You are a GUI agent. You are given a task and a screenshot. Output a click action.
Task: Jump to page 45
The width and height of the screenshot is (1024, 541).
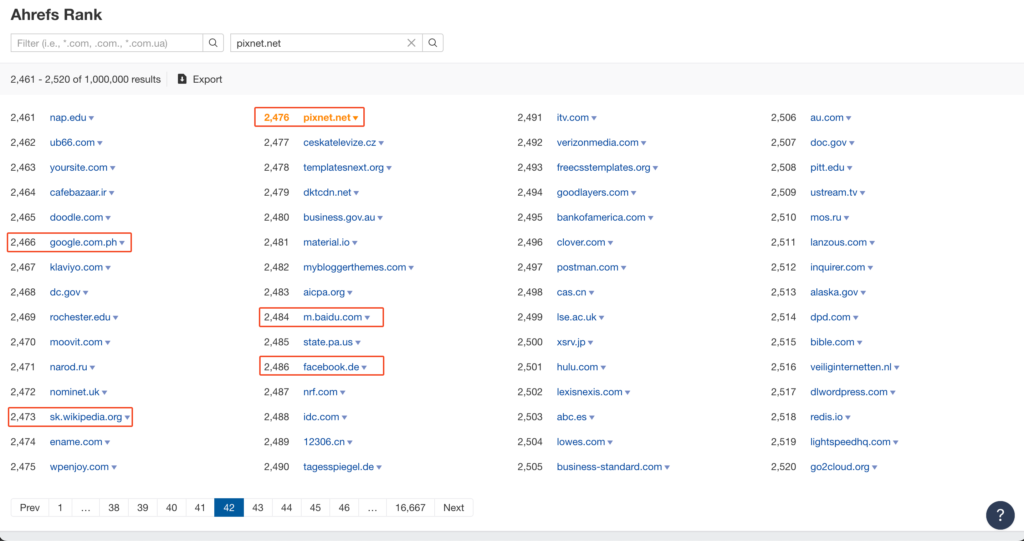click(x=315, y=508)
